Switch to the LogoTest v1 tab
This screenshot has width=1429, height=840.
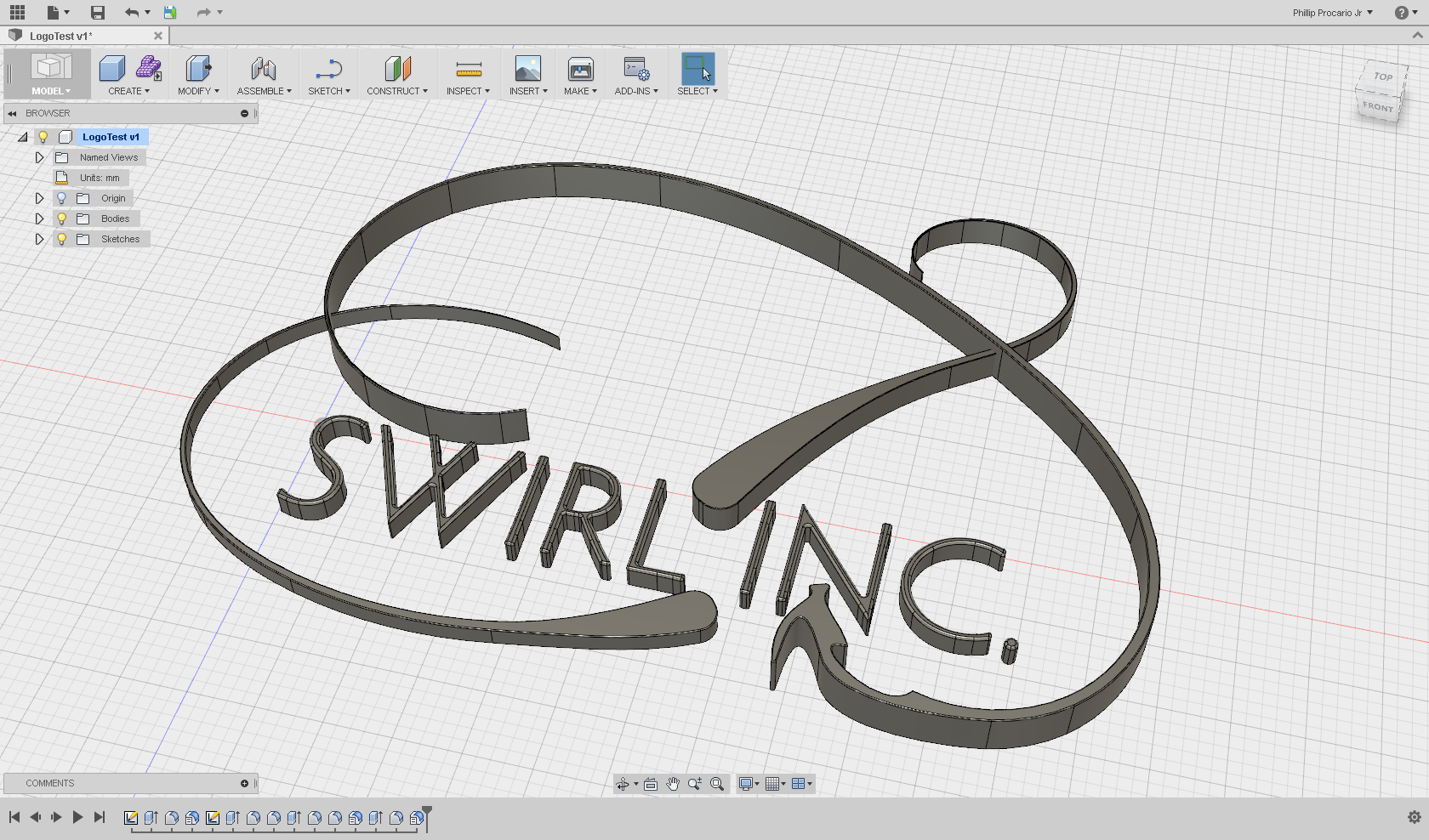[61, 36]
